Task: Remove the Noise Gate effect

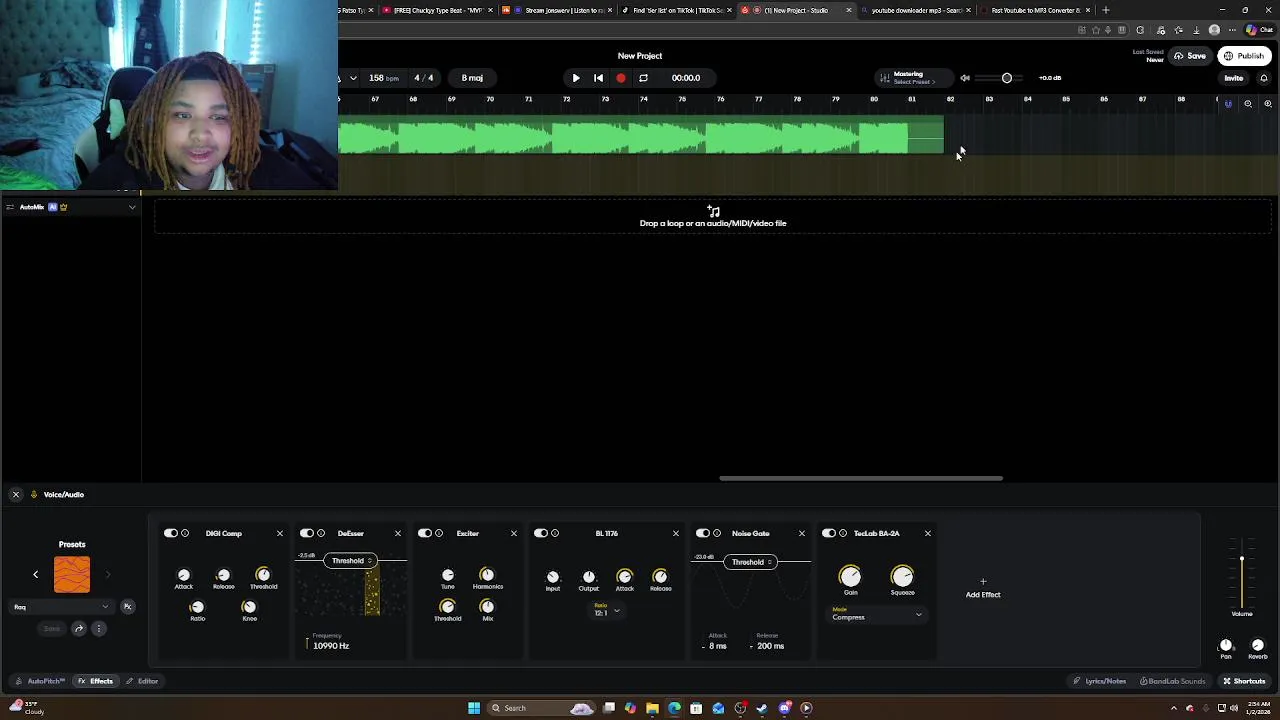Action: coord(802,534)
